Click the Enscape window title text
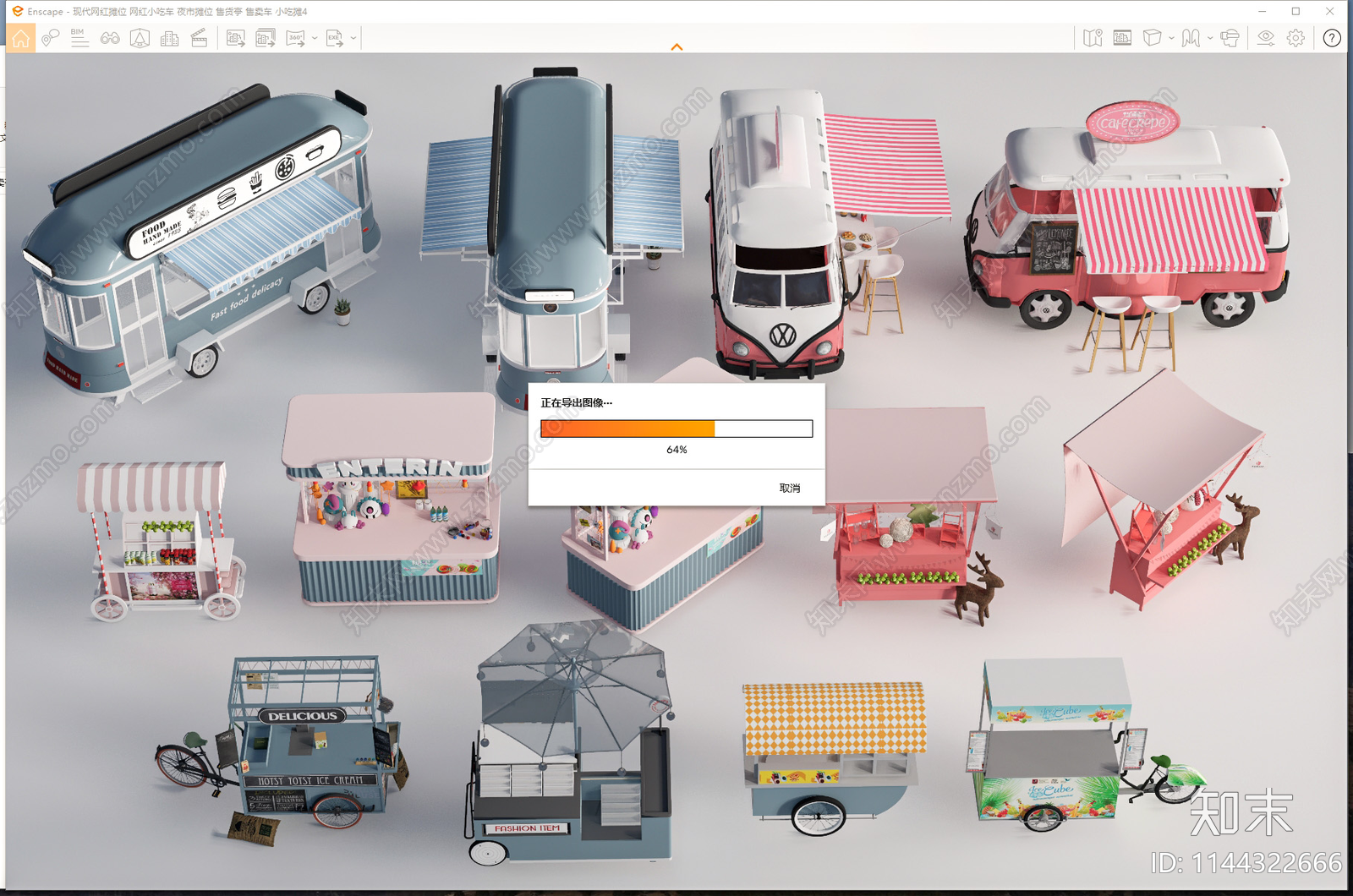1353x896 pixels. tap(167, 12)
